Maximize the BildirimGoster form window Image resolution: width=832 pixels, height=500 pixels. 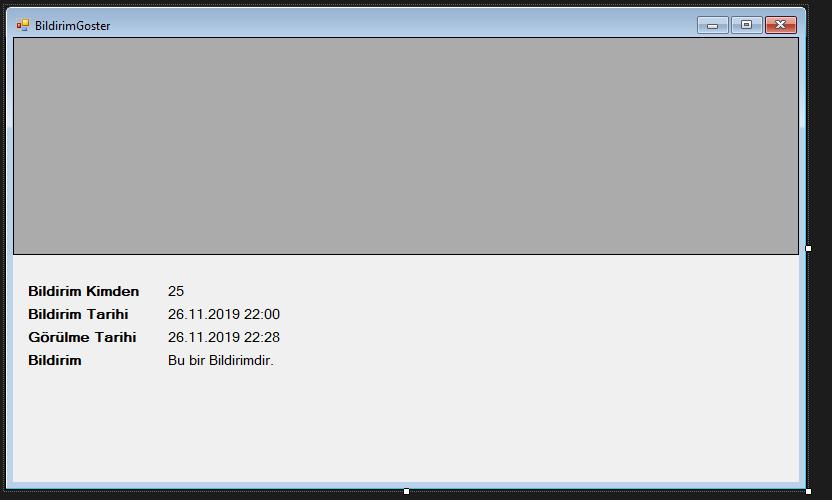[747, 25]
